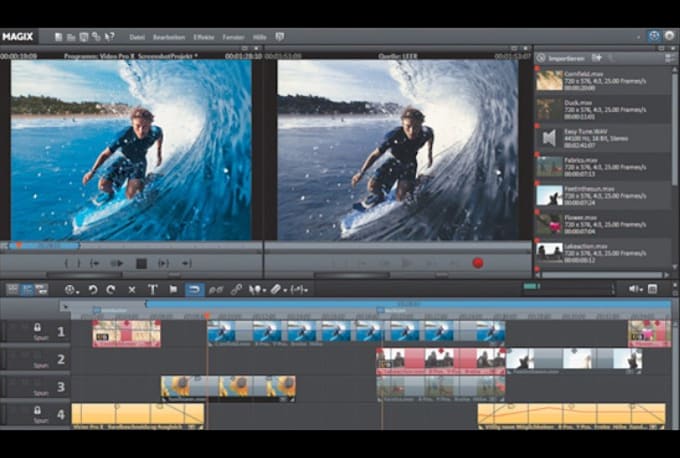This screenshot has width=680, height=458.
Task: Stop playback in the program monitor
Action: point(141,263)
